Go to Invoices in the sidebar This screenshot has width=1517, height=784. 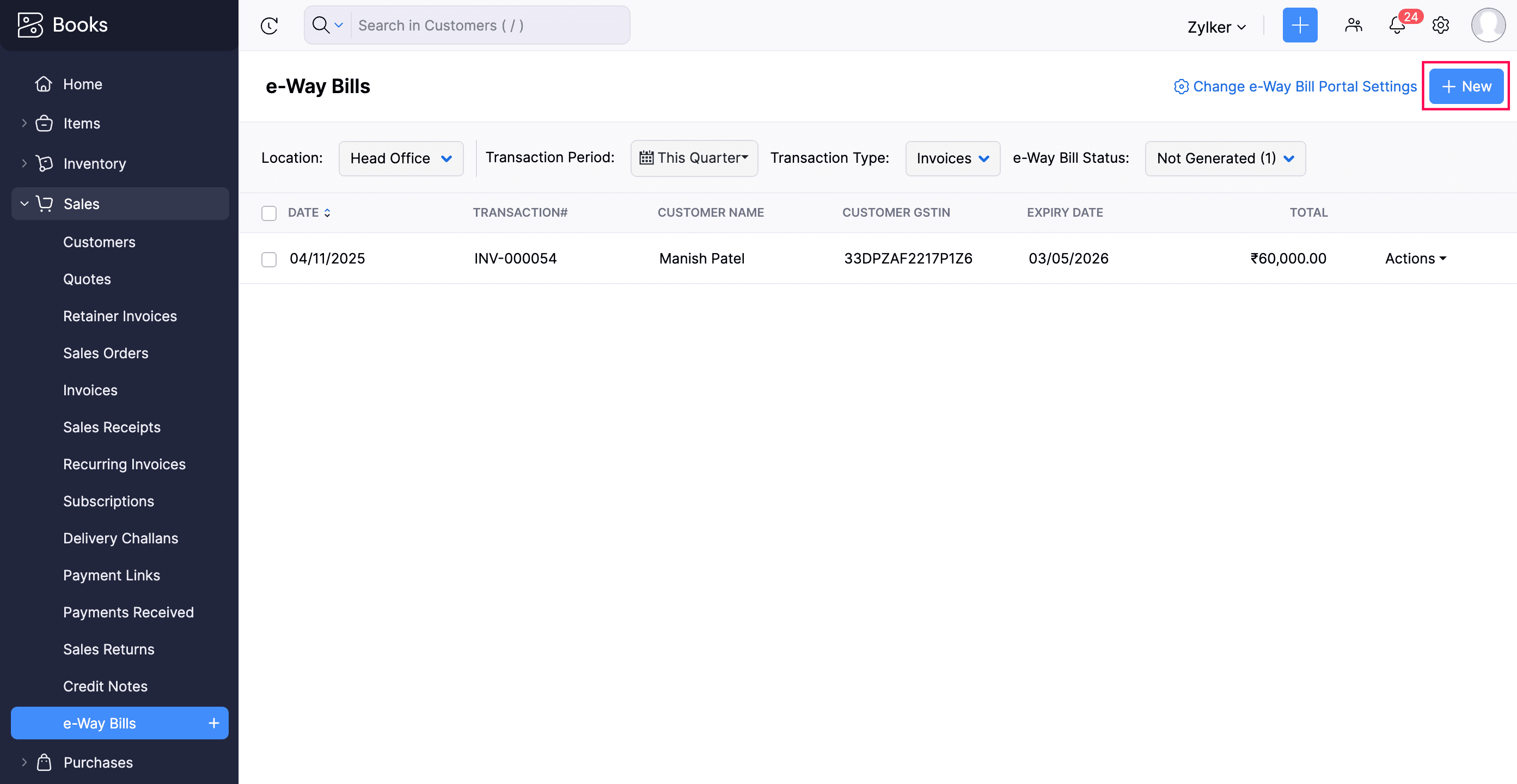pos(90,390)
